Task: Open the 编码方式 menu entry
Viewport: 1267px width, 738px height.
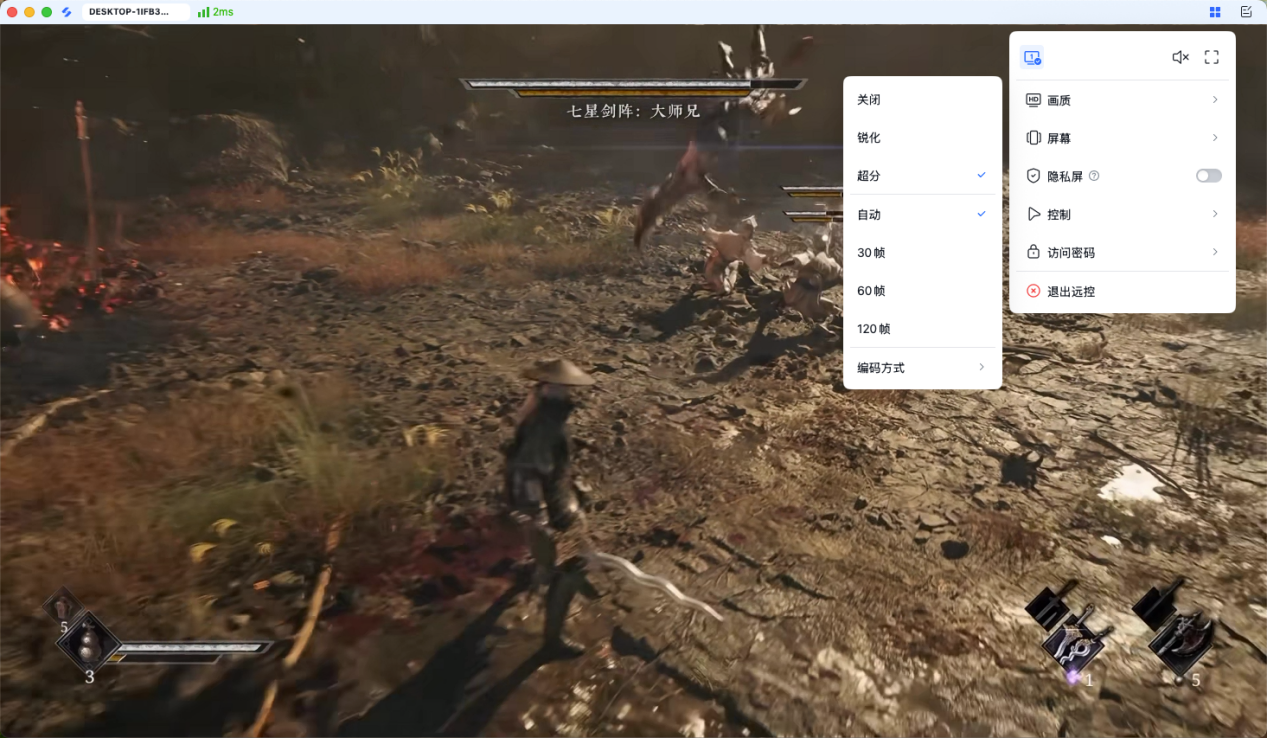Action: point(922,368)
